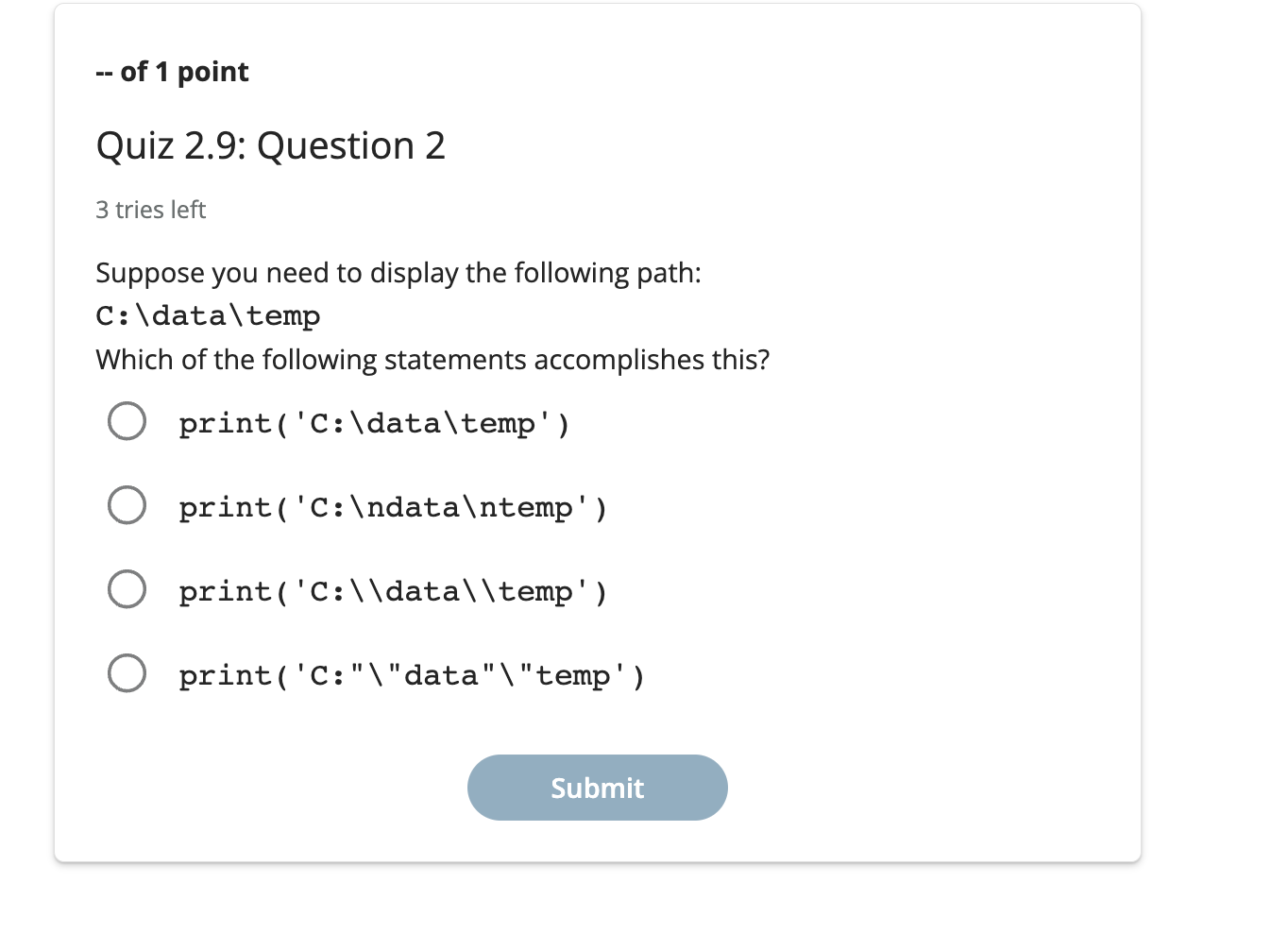
Task: Click the Quiz 2.9: Question 2 heading
Action: coord(270,145)
